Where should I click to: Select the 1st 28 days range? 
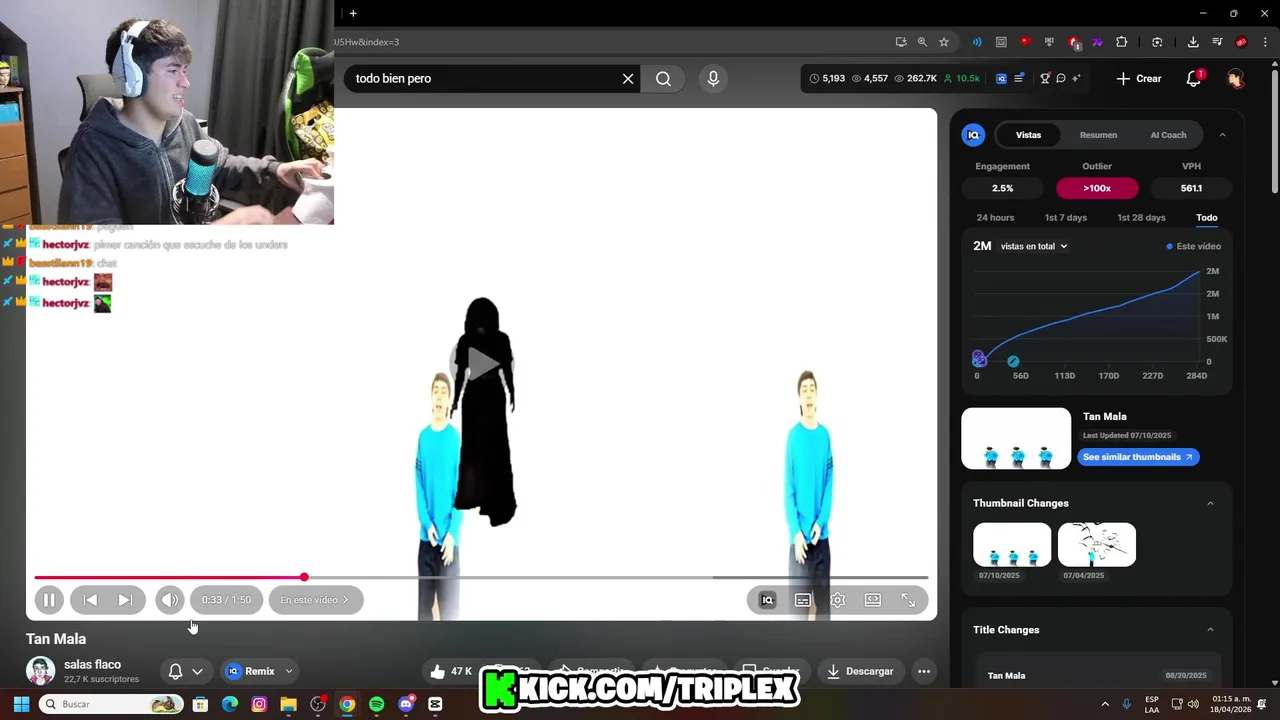point(1141,218)
